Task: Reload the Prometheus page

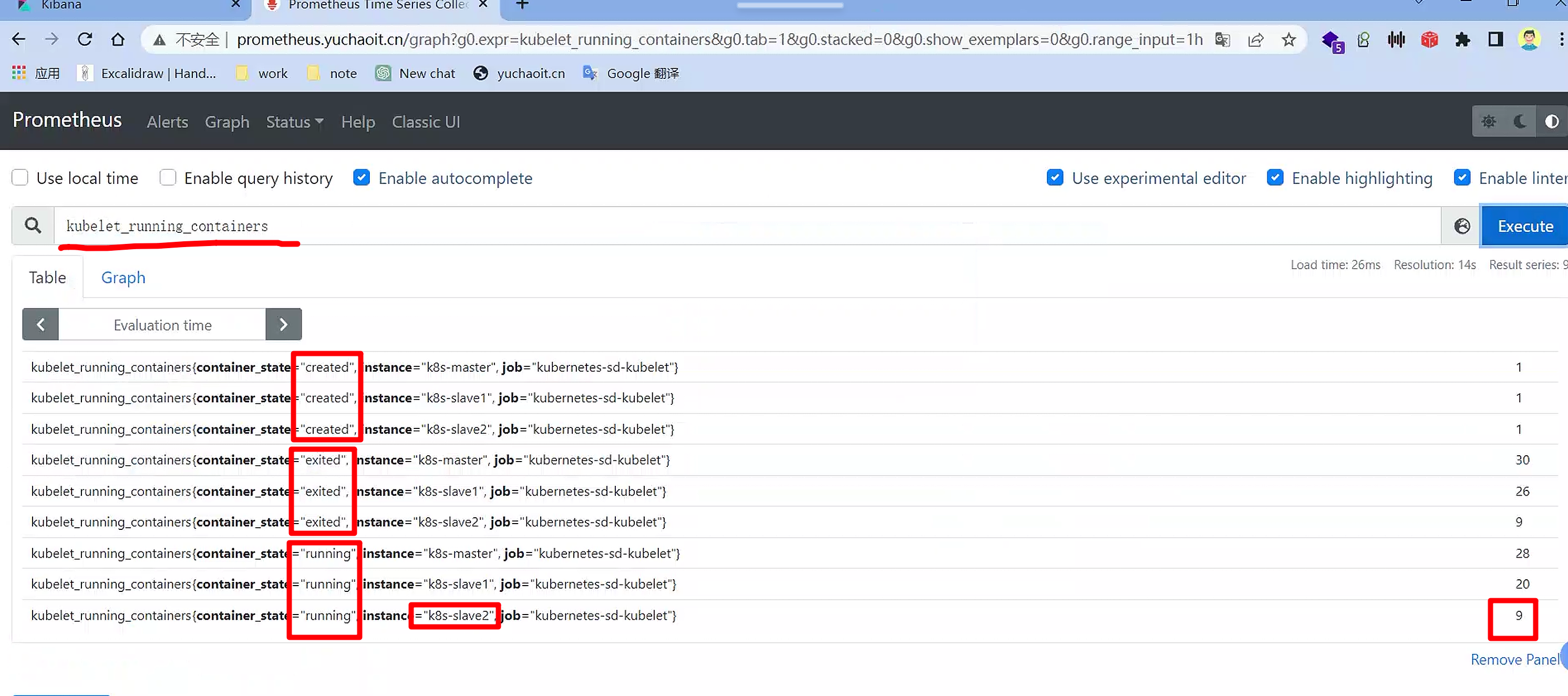Action: click(x=85, y=39)
